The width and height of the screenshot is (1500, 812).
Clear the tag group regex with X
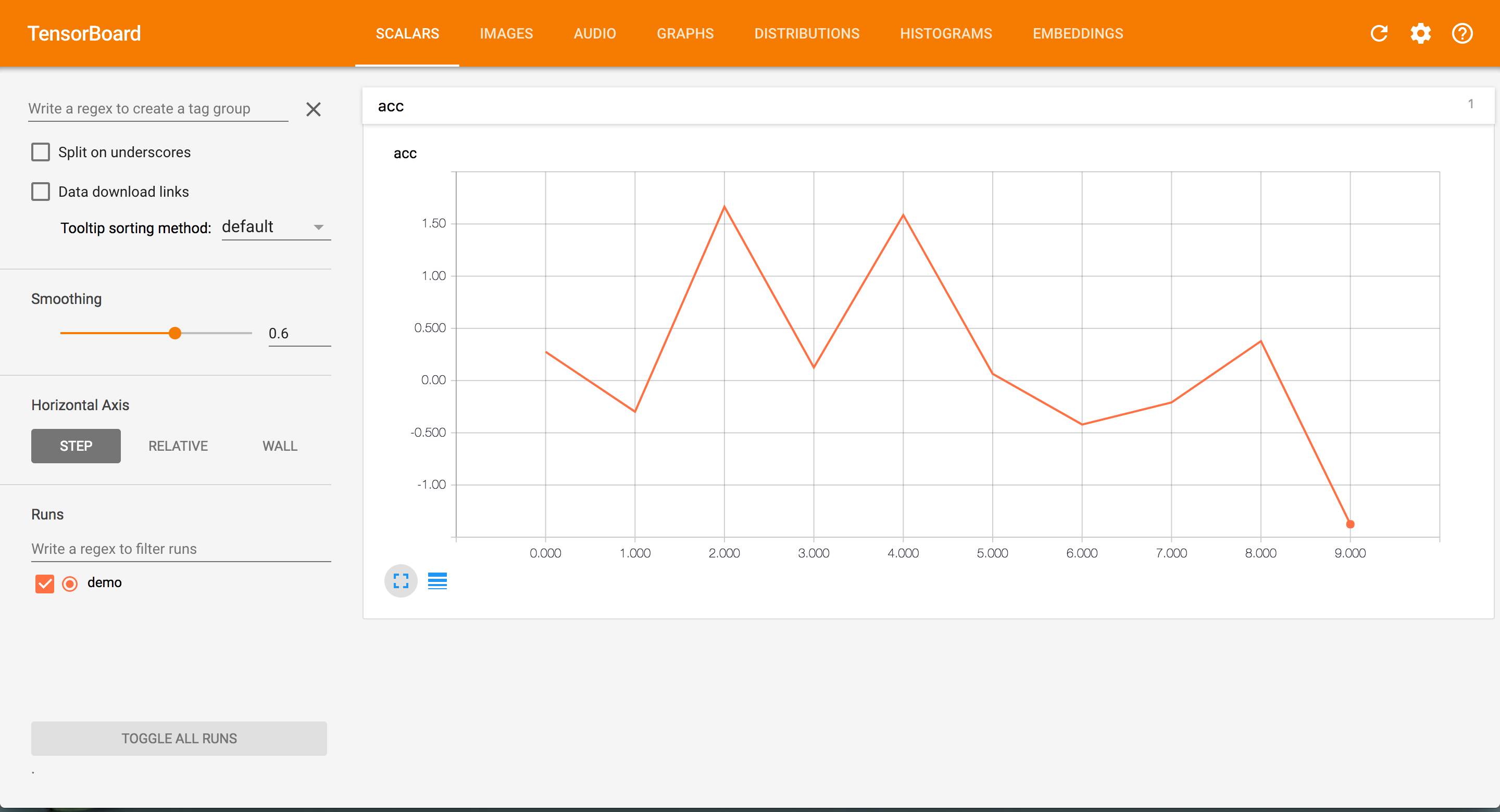click(313, 109)
